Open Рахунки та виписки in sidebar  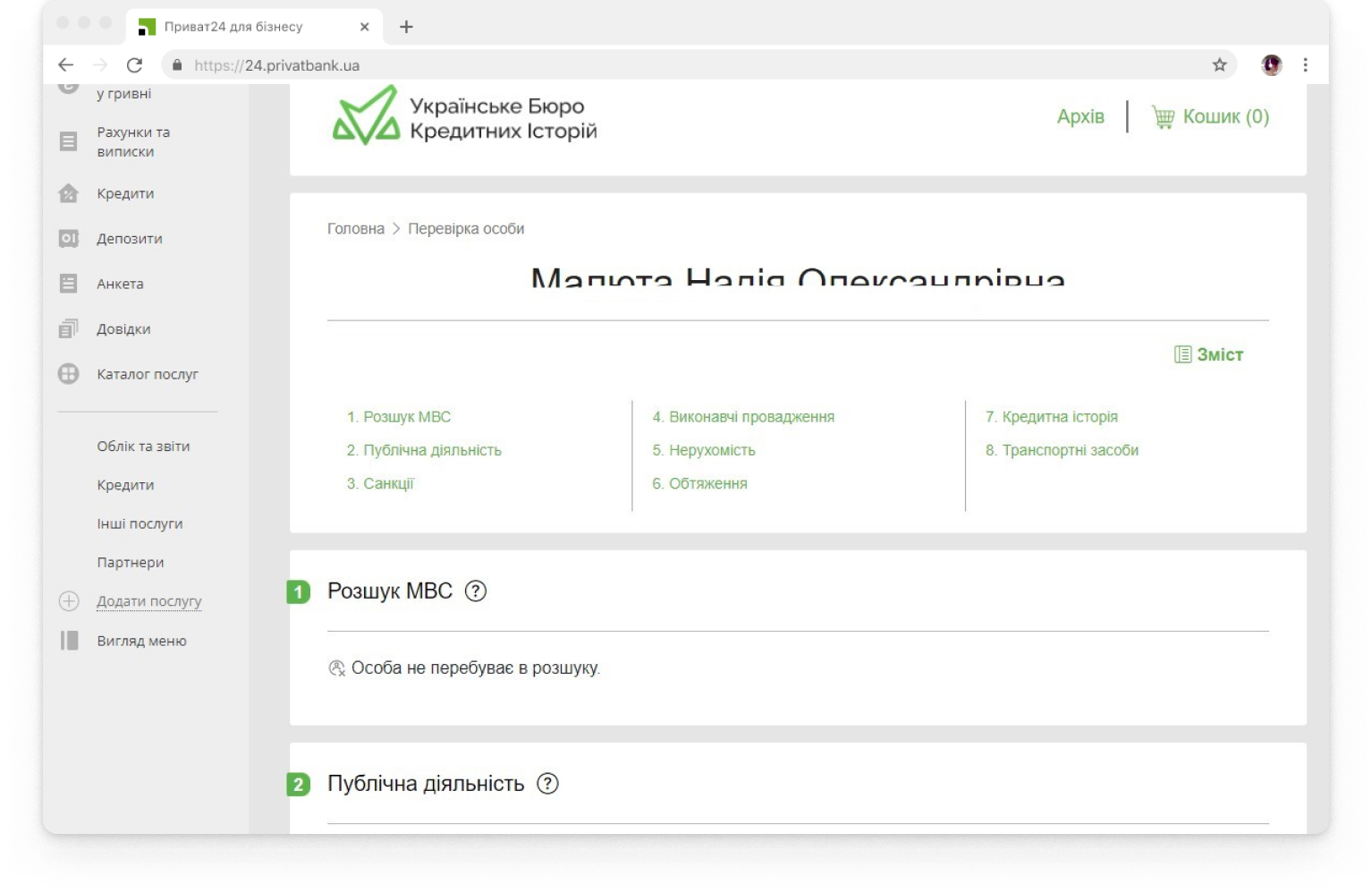click(132, 142)
